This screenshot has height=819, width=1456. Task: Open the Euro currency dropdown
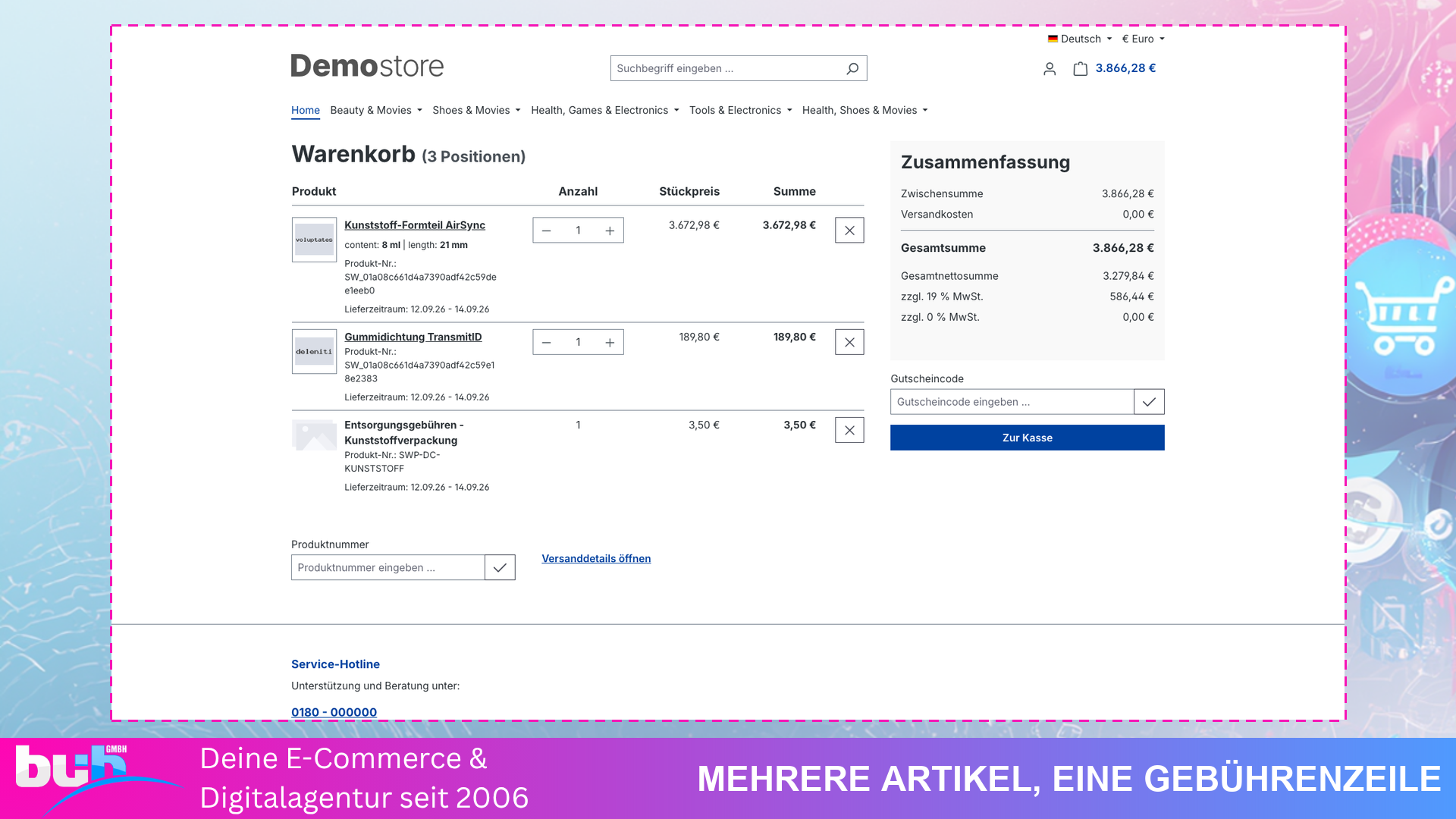1143,39
